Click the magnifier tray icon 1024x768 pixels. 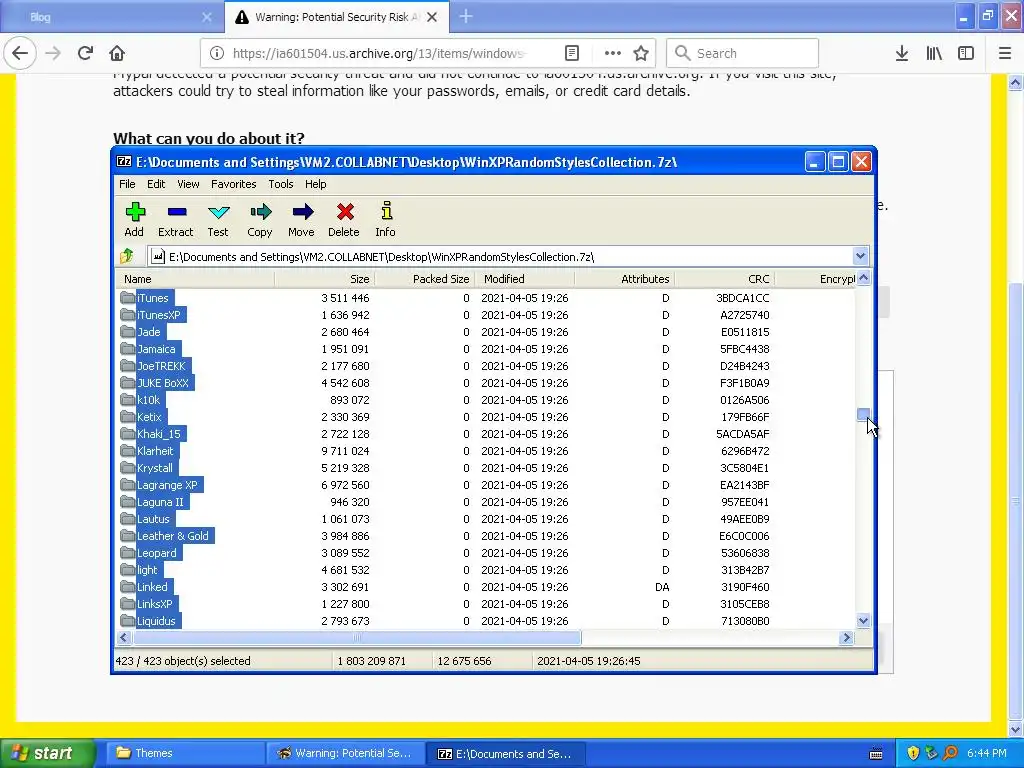pos(950,753)
